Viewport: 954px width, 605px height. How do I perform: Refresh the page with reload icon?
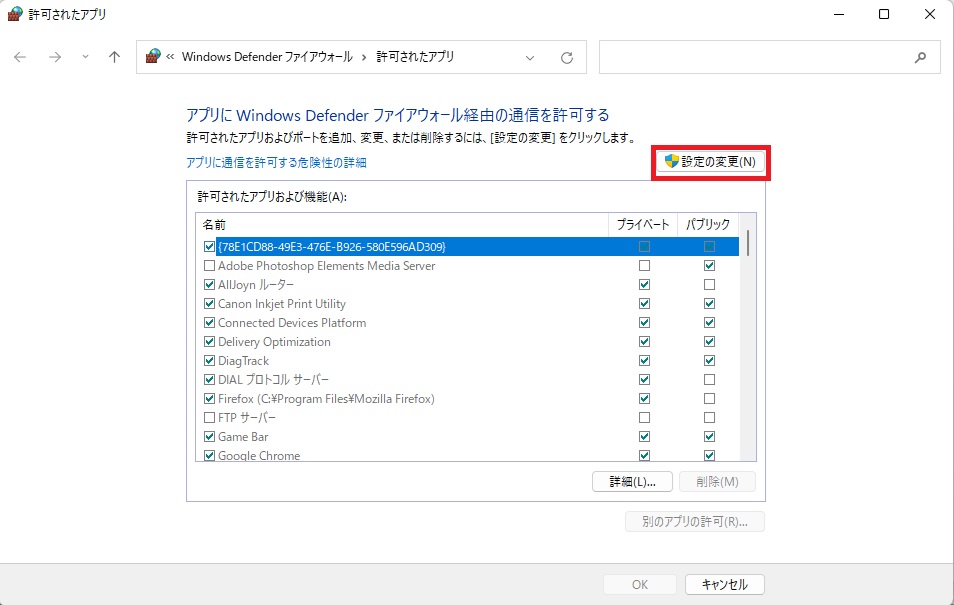(566, 58)
